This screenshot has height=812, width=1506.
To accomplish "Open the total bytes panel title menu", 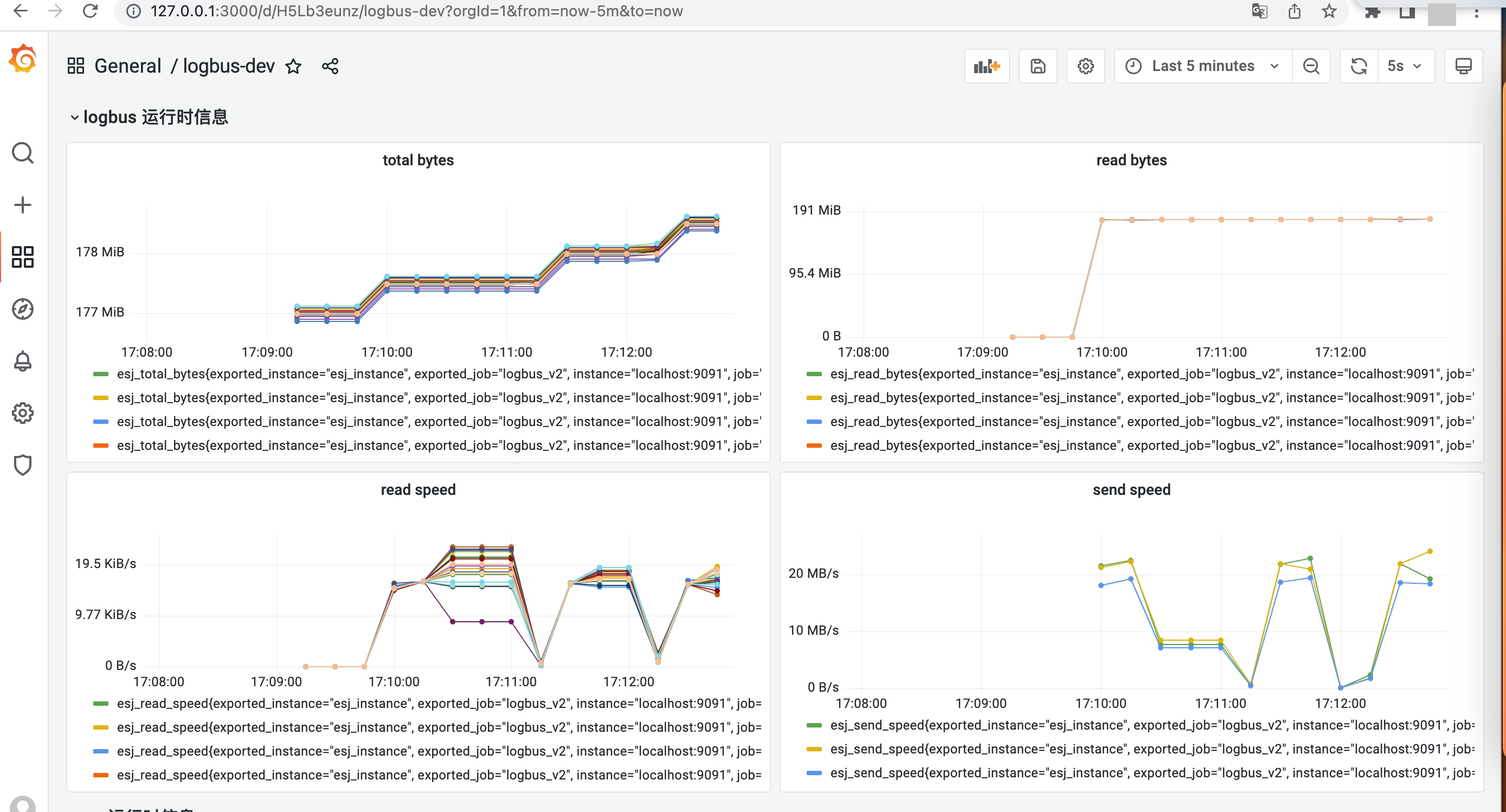I will coord(418,160).
